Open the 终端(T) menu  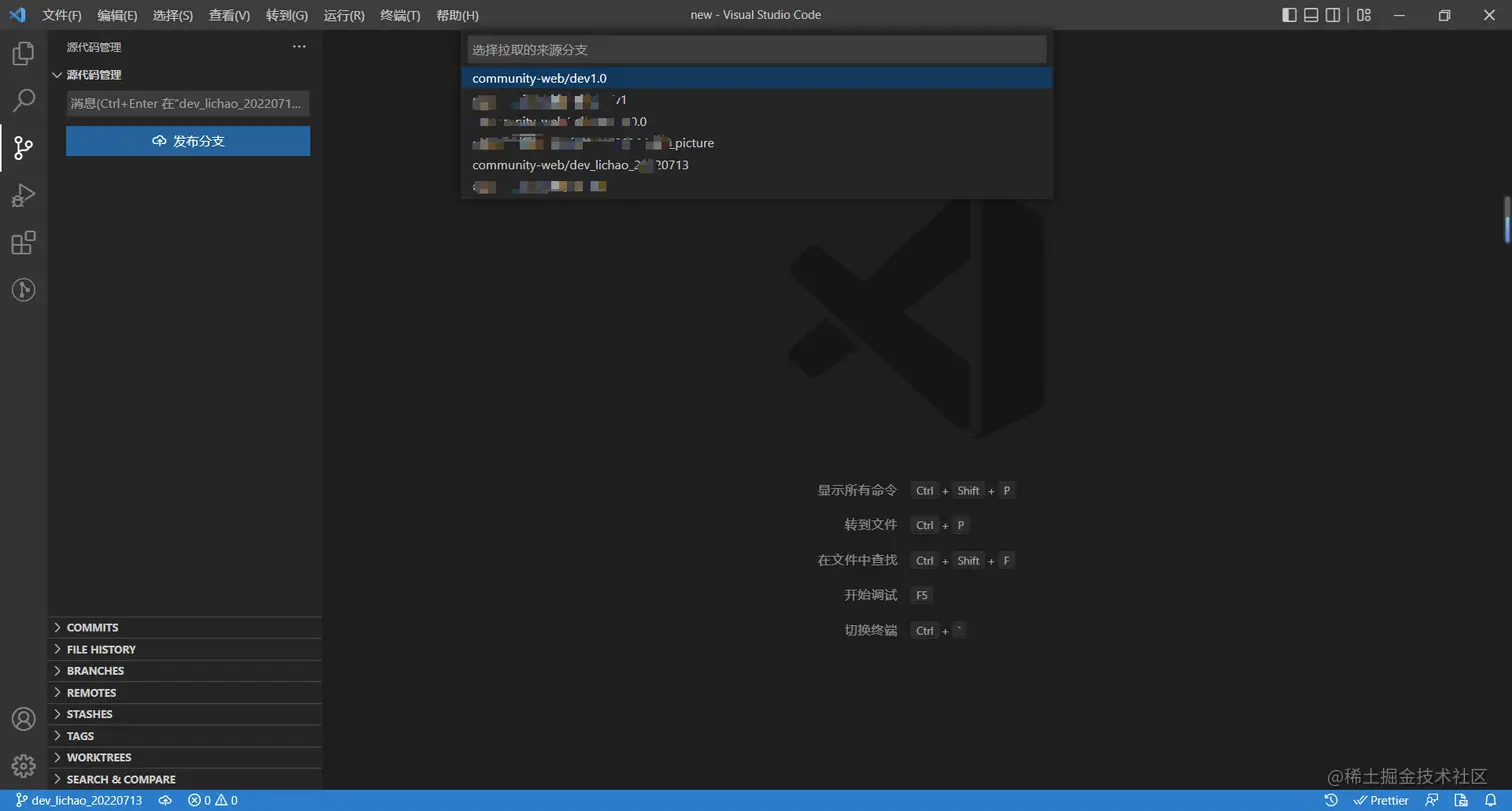click(x=400, y=15)
